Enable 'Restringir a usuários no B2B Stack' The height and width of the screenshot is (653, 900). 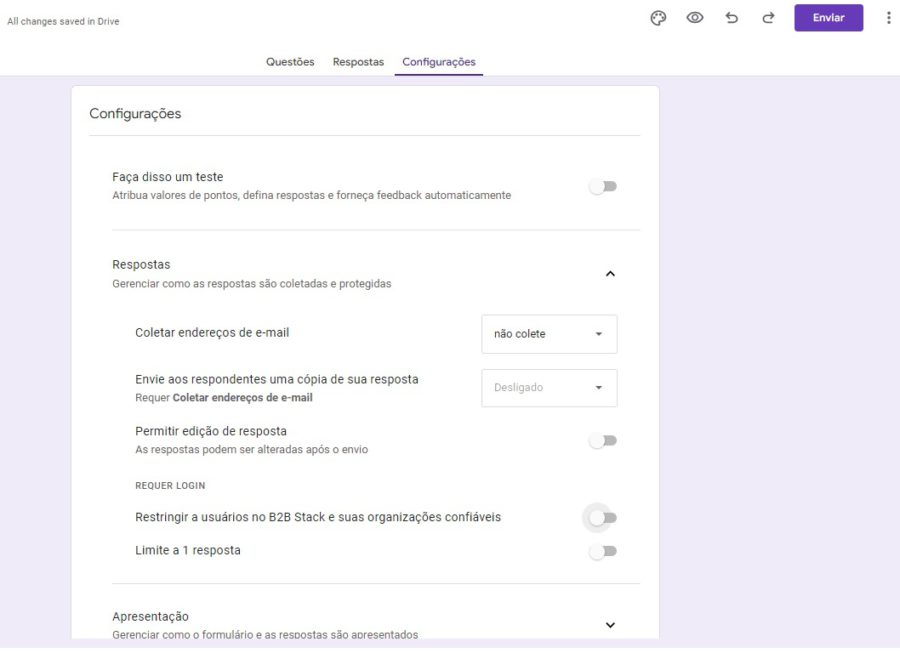(x=603, y=517)
